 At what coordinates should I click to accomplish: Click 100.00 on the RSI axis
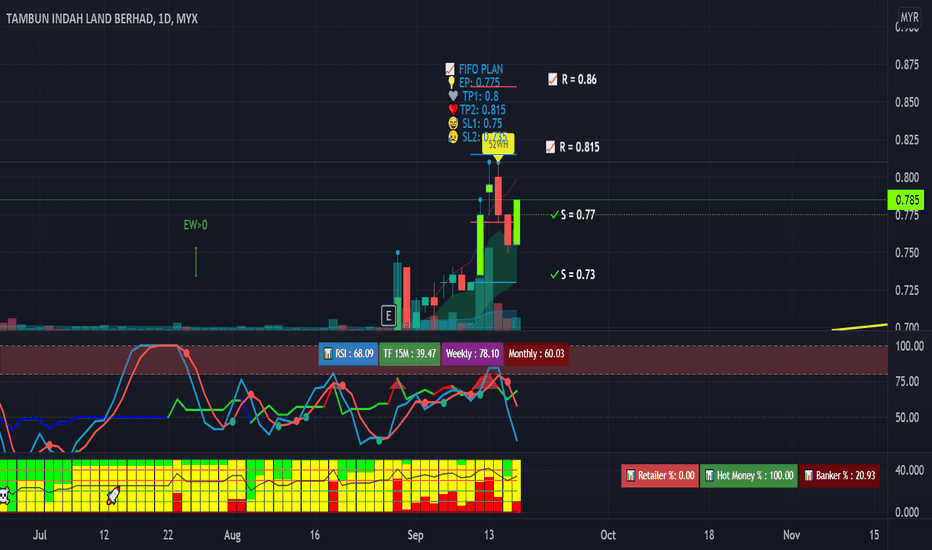[x=909, y=346]
